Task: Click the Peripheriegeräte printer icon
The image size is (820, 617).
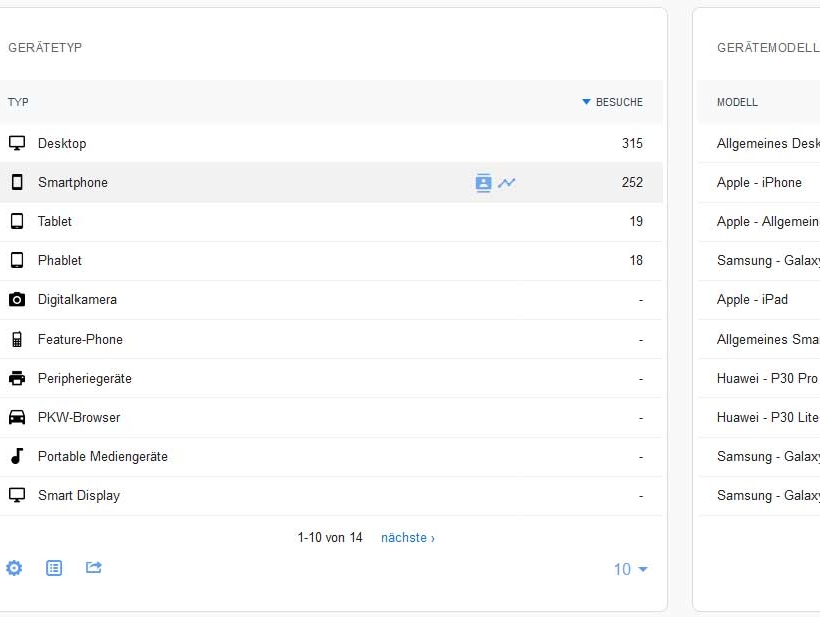Action: [x=17, y=378]
